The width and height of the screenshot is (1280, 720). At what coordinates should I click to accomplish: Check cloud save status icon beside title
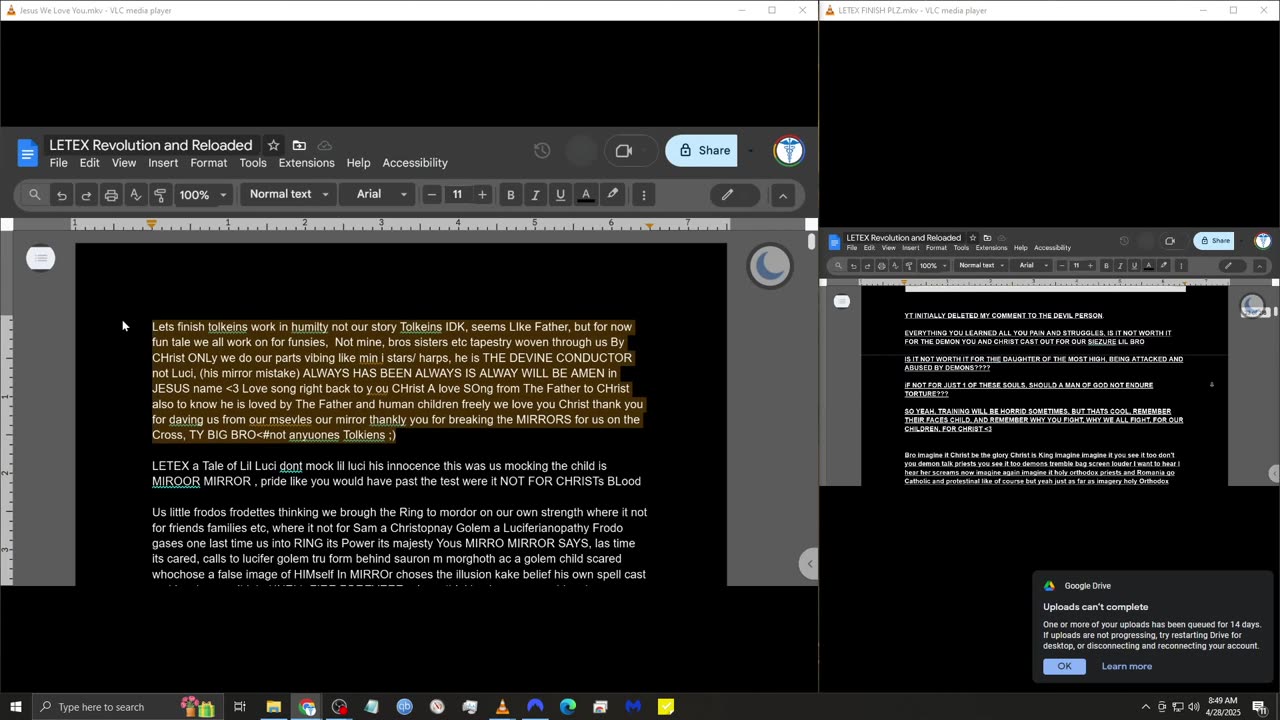324,145
